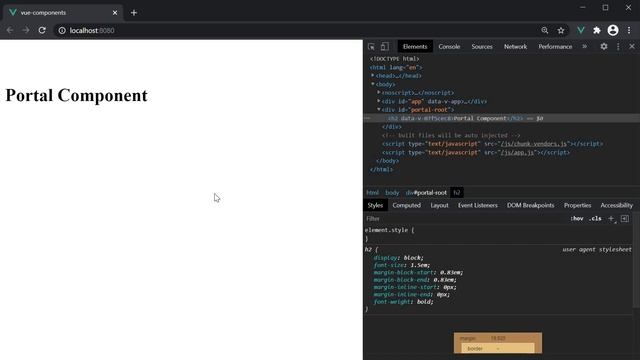Screen dimensions: 640x360
Task: Open the Vue devtools extension icon
Action: [580, 30]
